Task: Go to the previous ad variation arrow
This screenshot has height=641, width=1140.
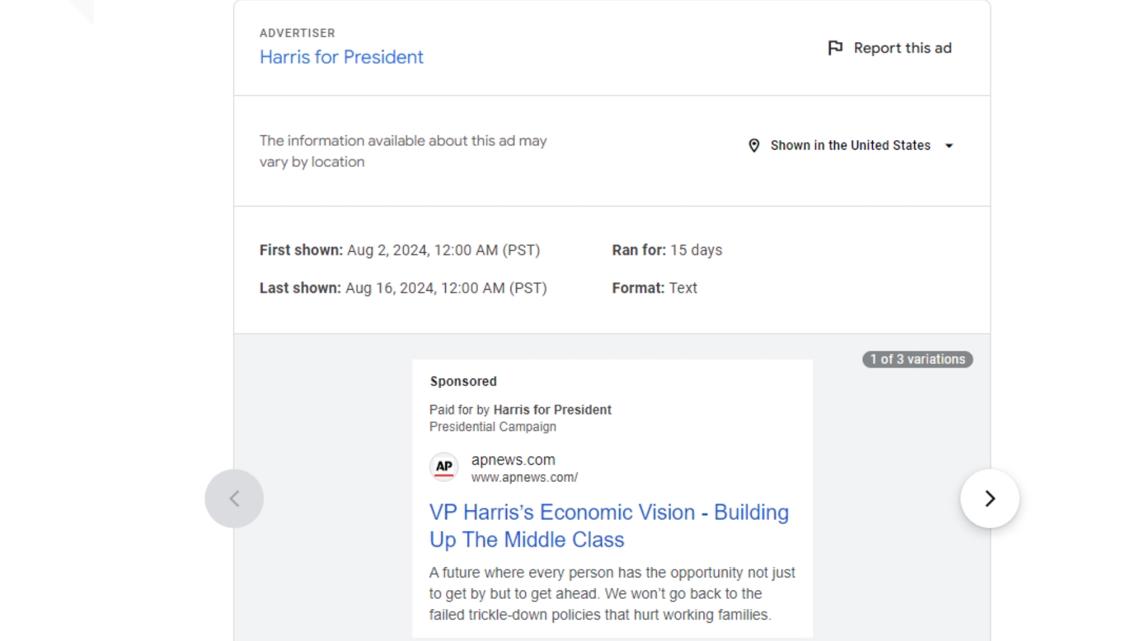Action: click(234, 499)
